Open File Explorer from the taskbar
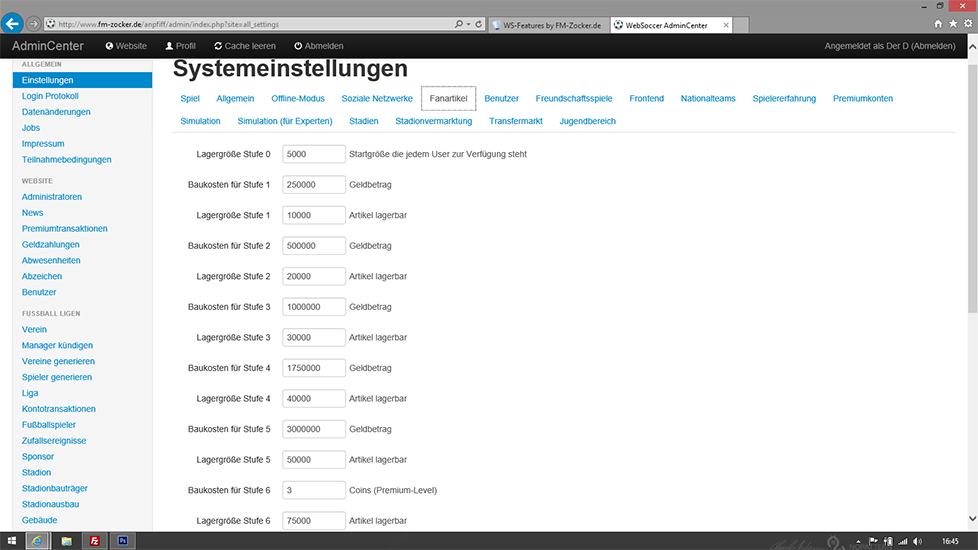 point(66,541)
